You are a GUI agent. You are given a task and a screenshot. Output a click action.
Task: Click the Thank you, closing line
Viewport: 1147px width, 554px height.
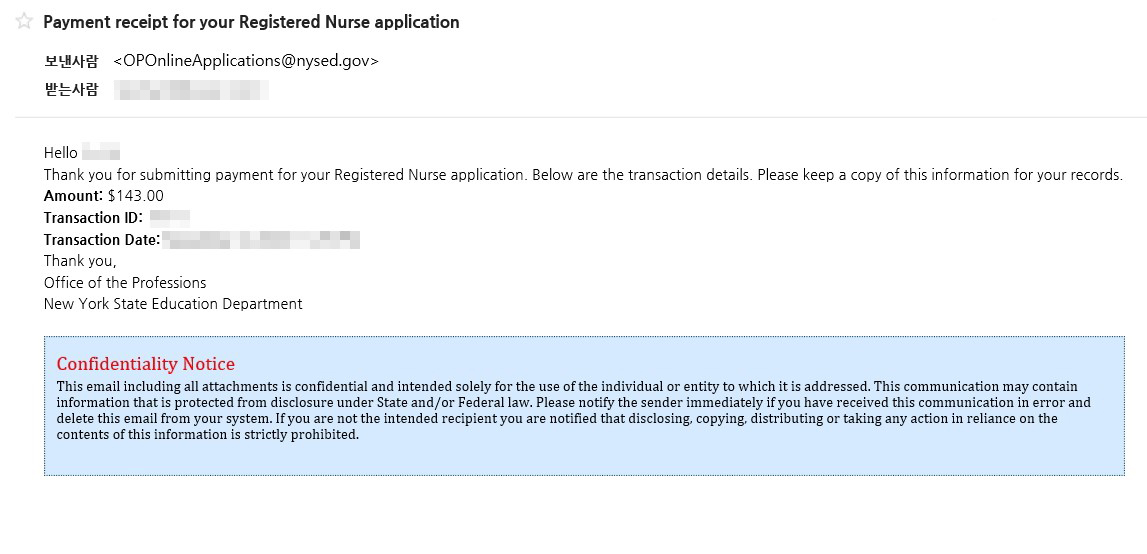[x=80, y=261]
